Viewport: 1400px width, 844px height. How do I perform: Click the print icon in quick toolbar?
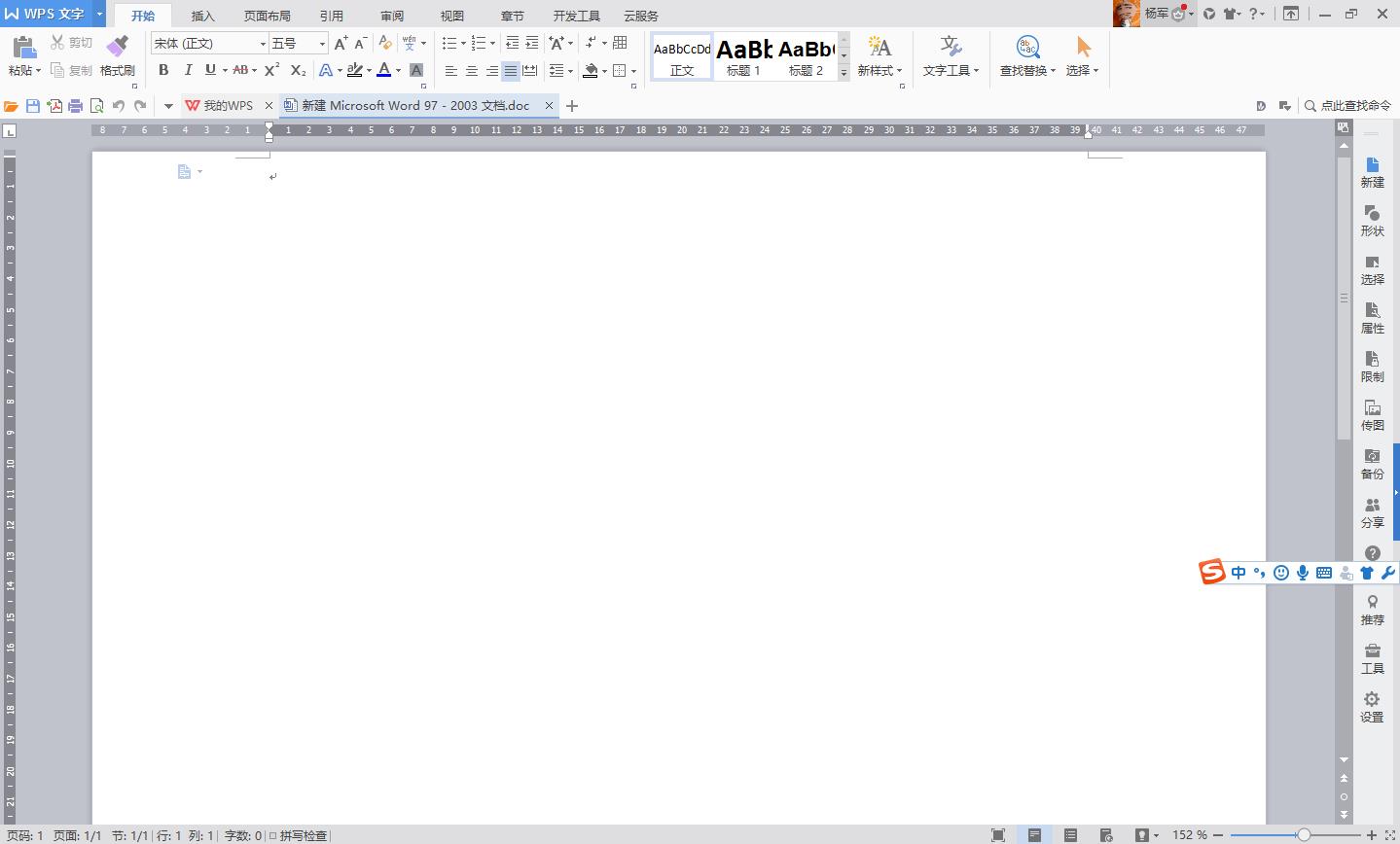pyautogui.click(x=75, y=106)
